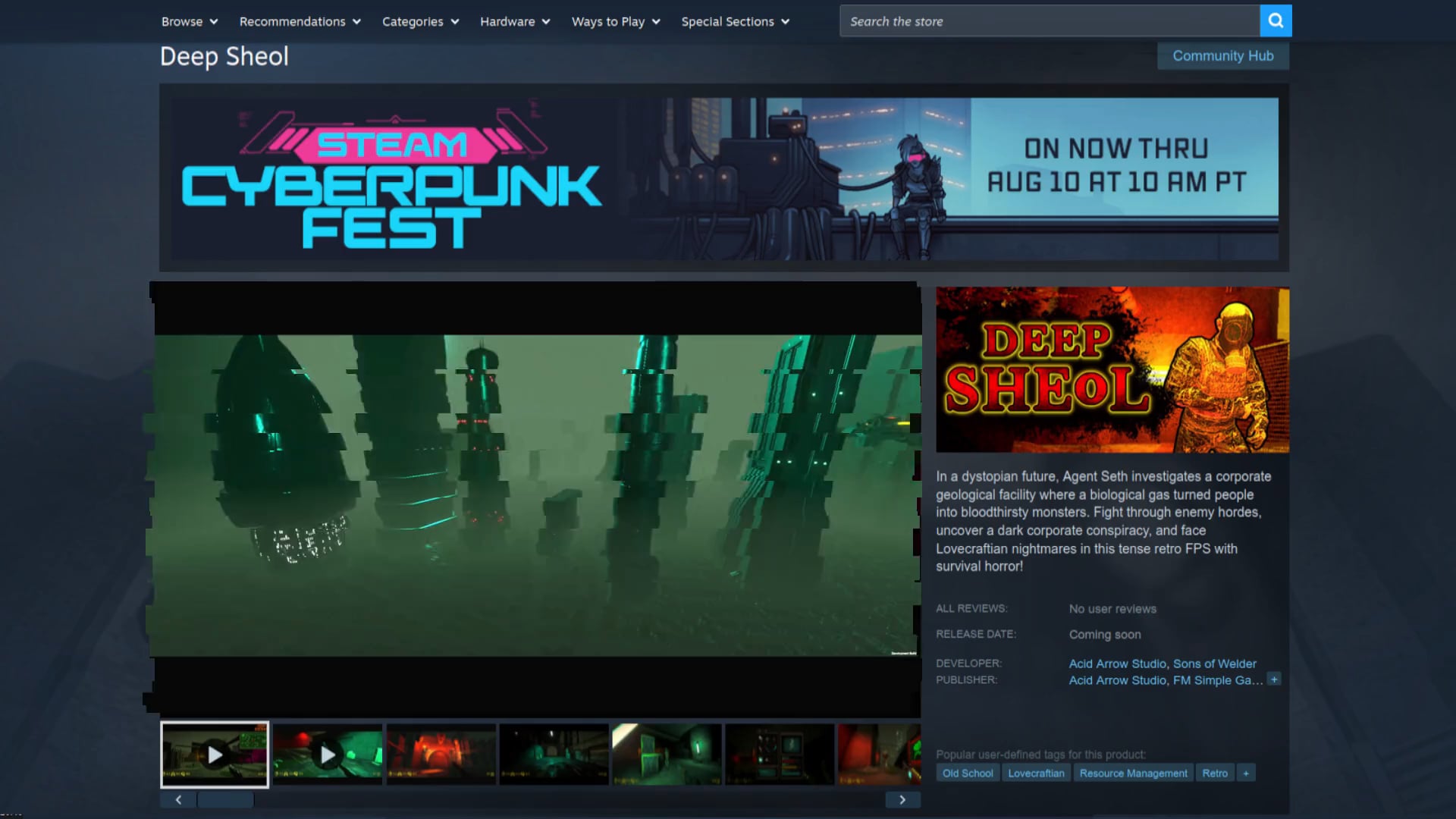
Task: Click the Search the store field
Action: tap(1050, 21)
